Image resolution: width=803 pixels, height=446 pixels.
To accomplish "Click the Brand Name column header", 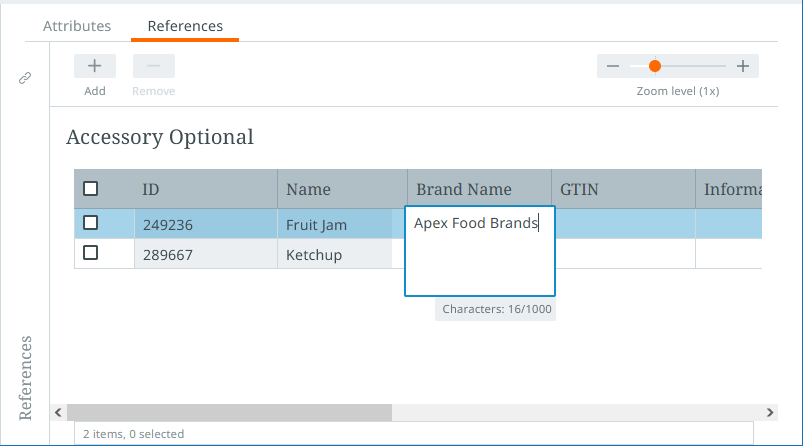I will coord(464,189).
